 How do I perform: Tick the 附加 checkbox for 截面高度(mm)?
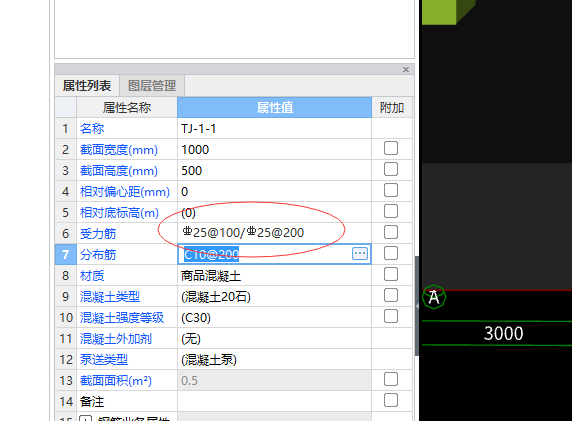click(x=391, y=169)
